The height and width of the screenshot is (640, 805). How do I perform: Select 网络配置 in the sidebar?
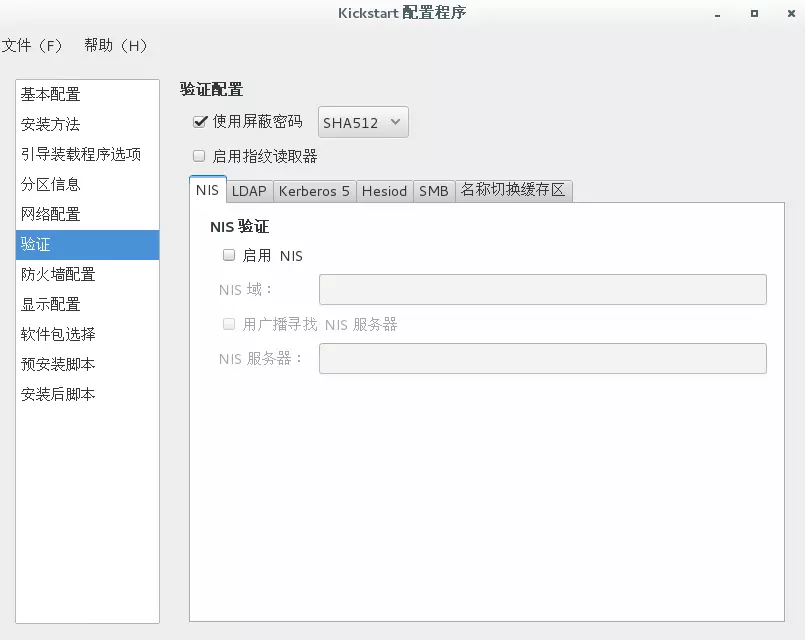tap(51, 215)
